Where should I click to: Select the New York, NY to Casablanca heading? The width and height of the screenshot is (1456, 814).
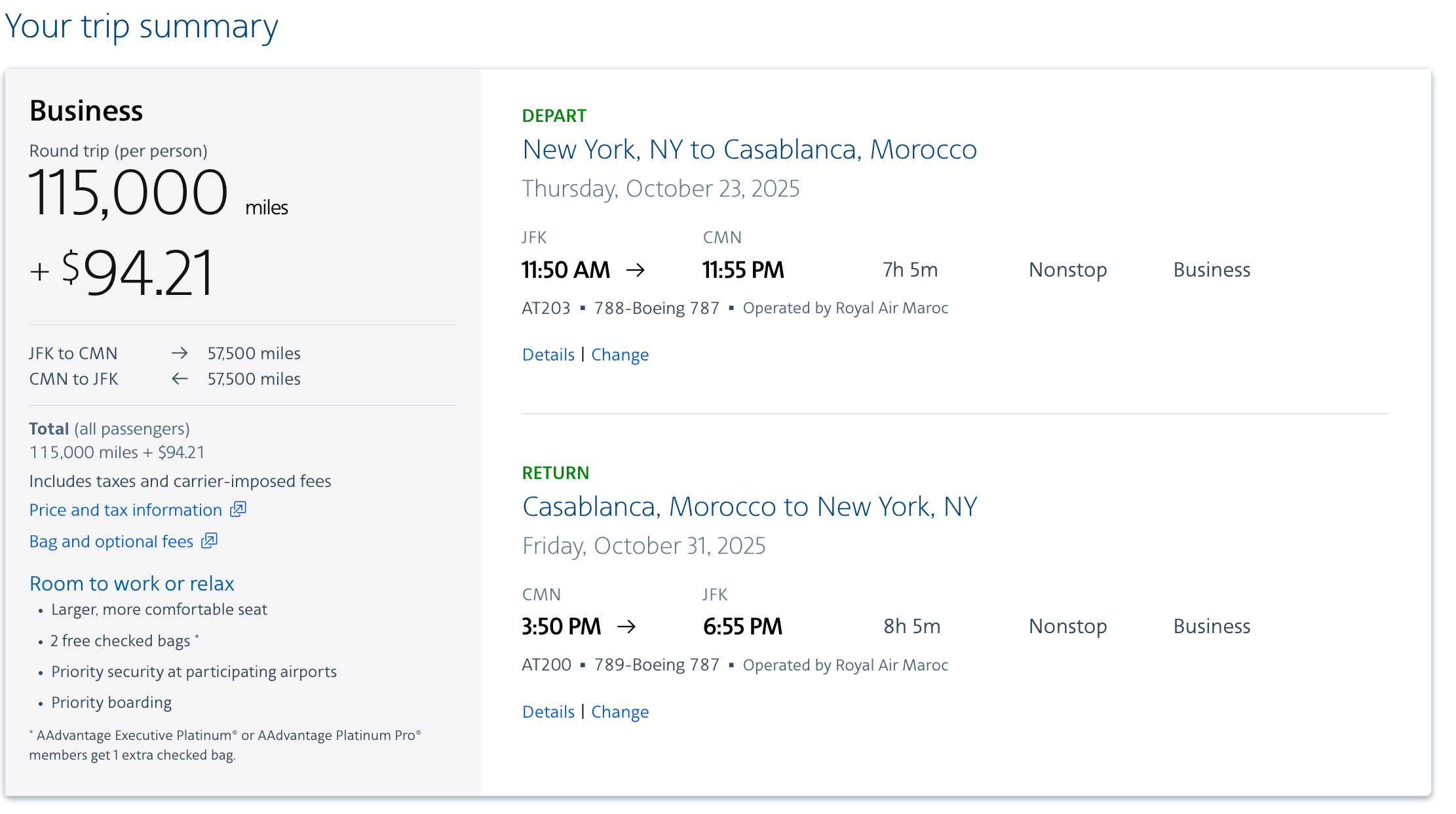tap(750, 149)
